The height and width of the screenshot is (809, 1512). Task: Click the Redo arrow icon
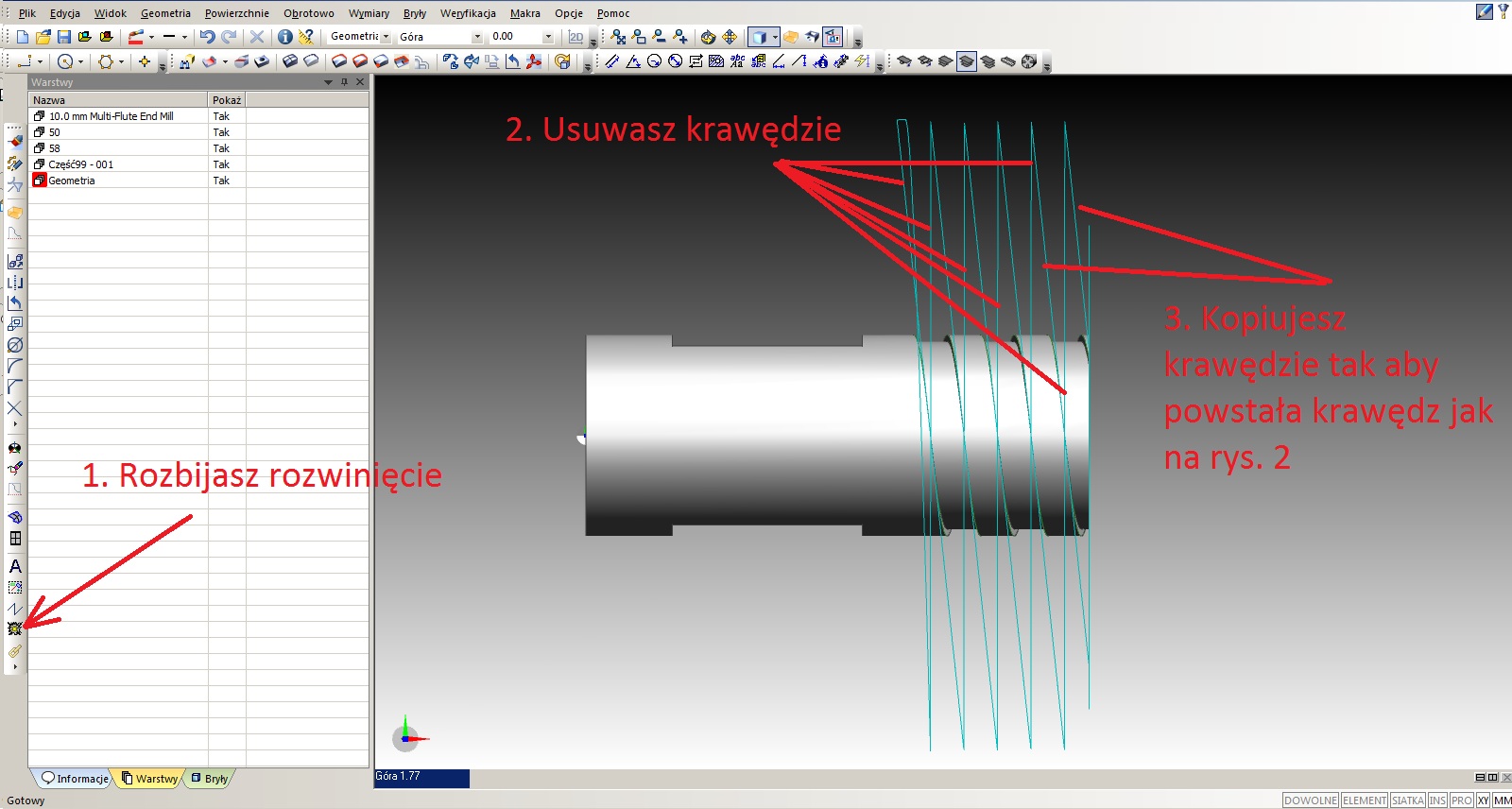tap(229, 37)
